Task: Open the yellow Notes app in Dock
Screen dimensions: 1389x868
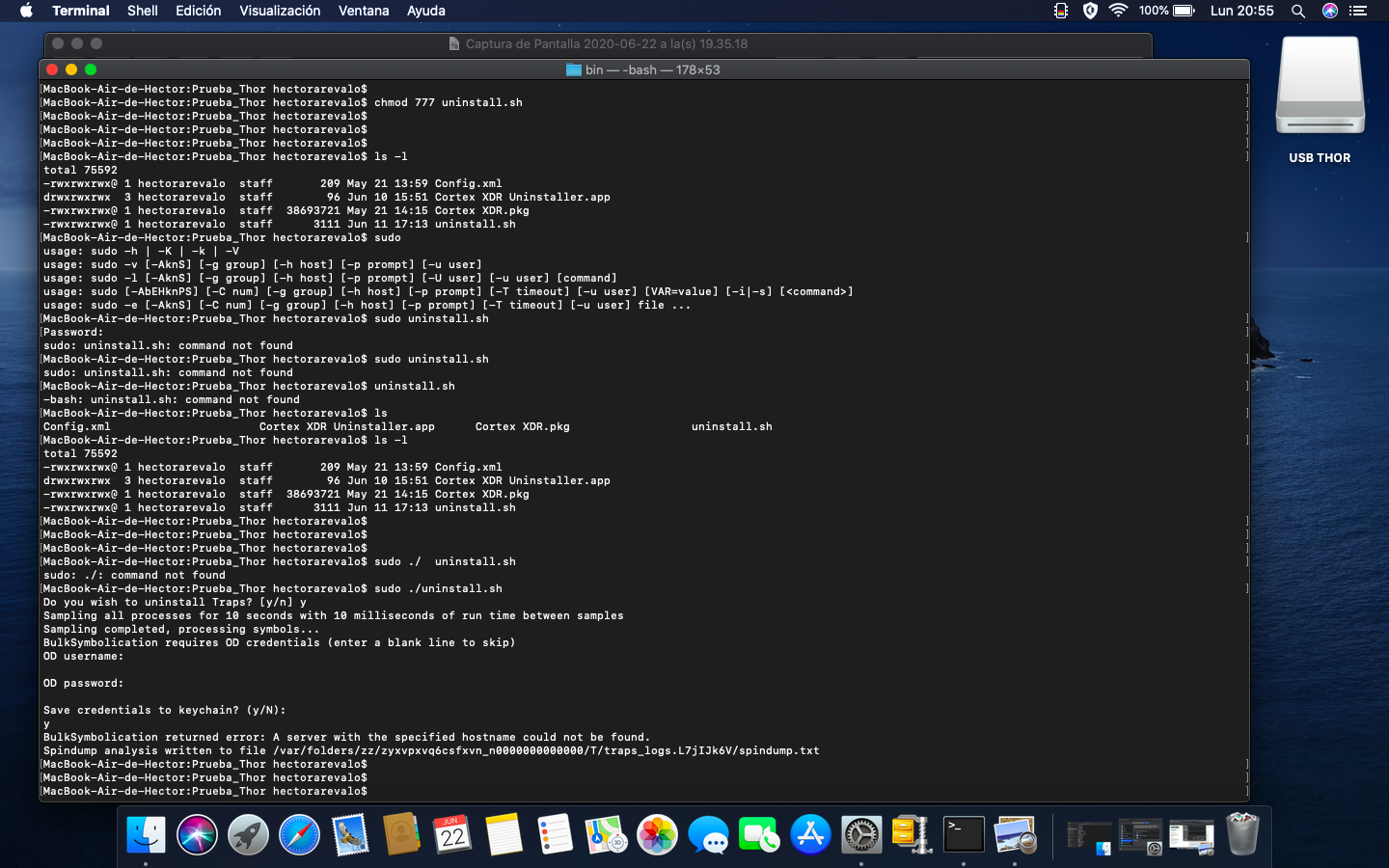Action: click(x=504, y=835)
